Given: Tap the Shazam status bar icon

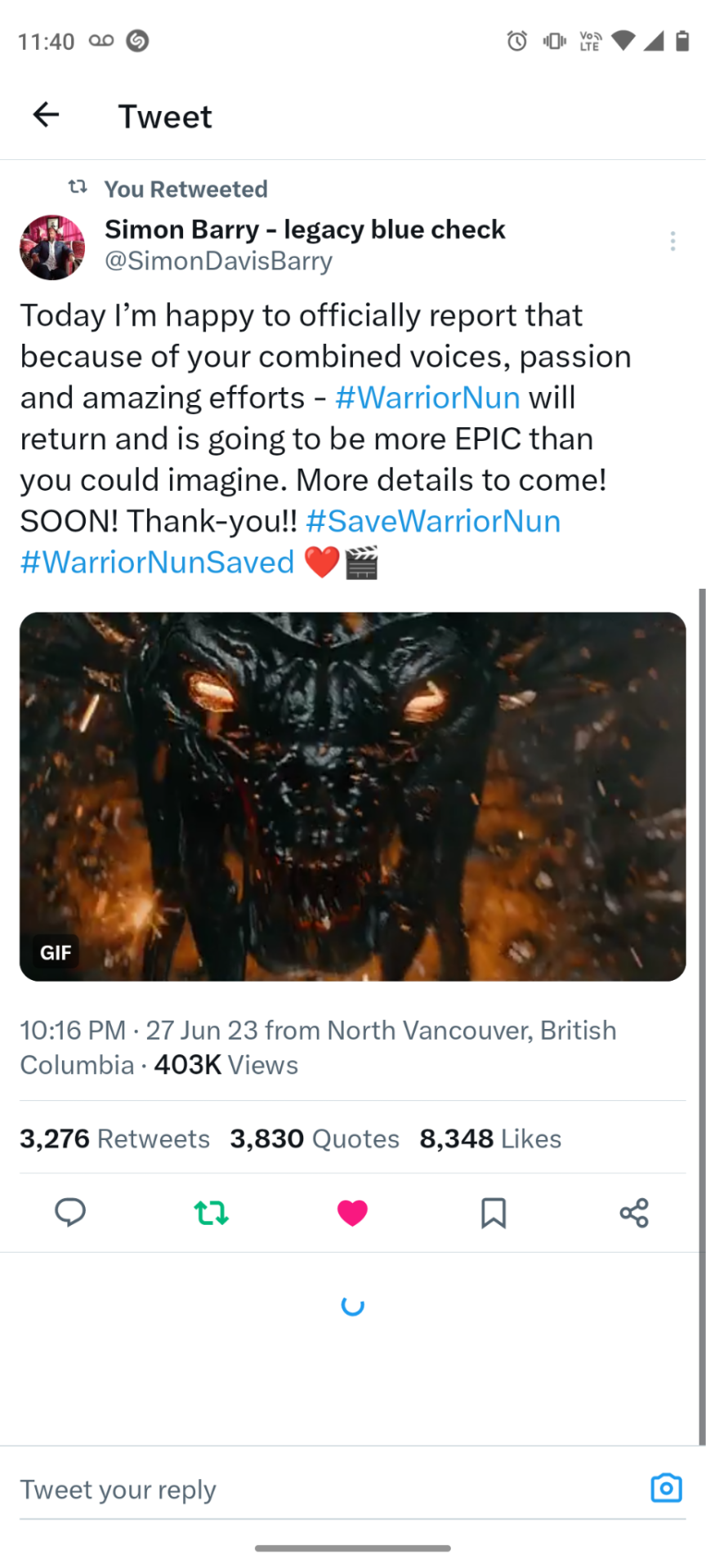Looking at the screenshot, I should coord(137,41).
